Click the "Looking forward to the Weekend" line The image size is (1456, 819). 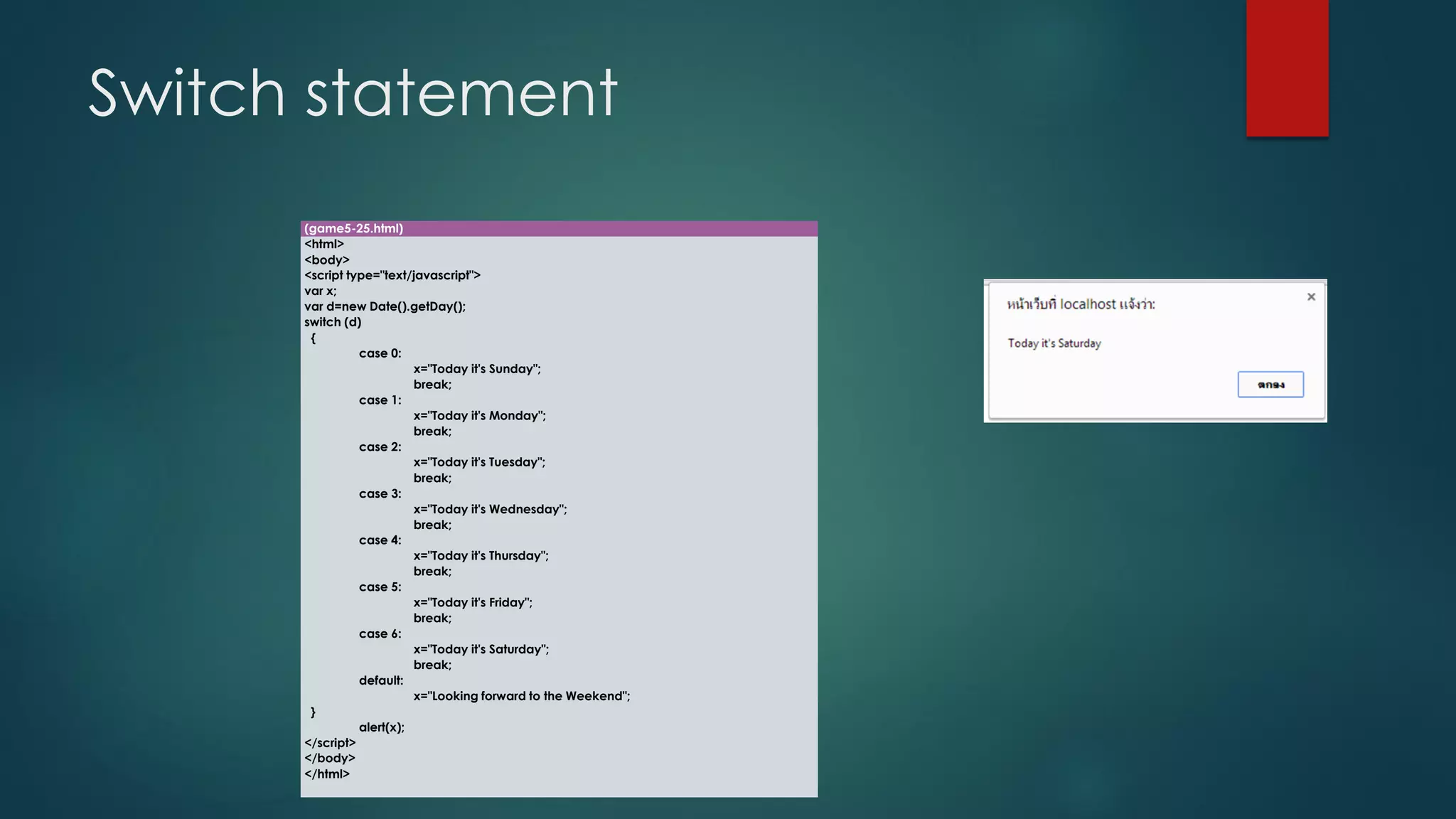coord(521,696)
